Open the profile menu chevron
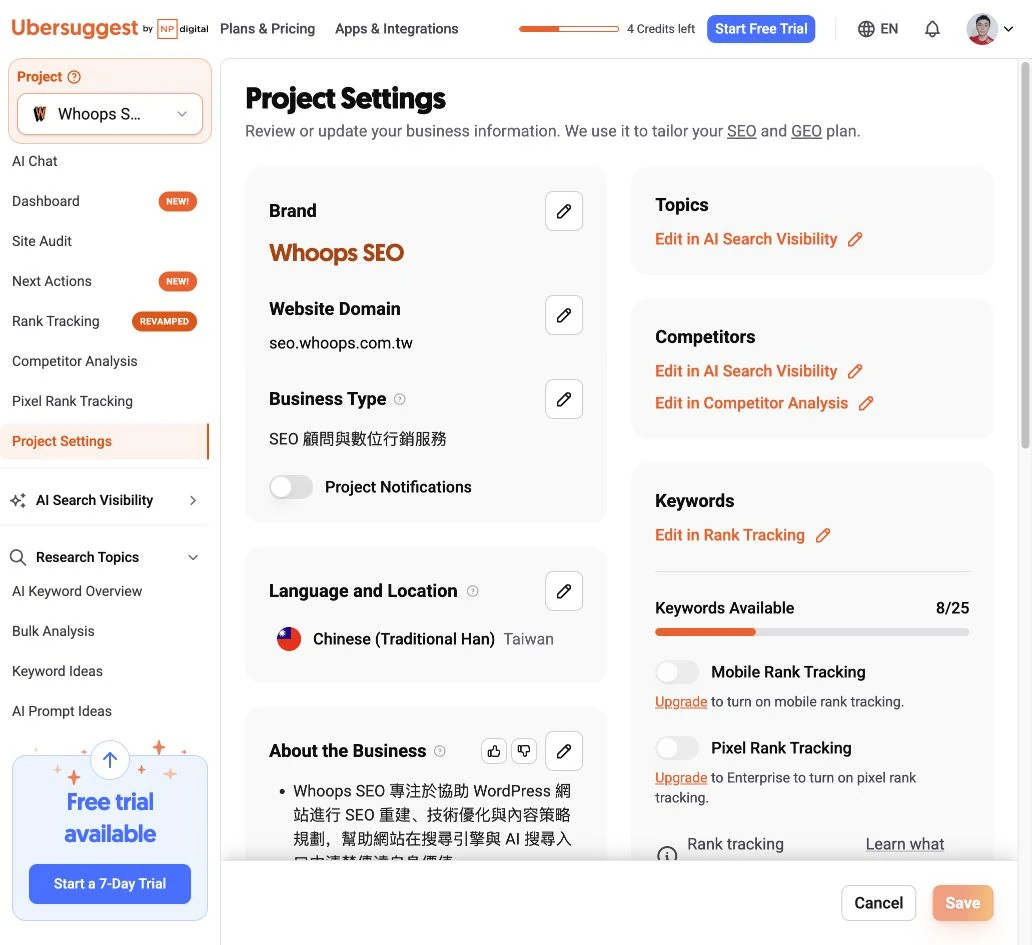Screen dimensions: 1032x945 pos(1008,29)
